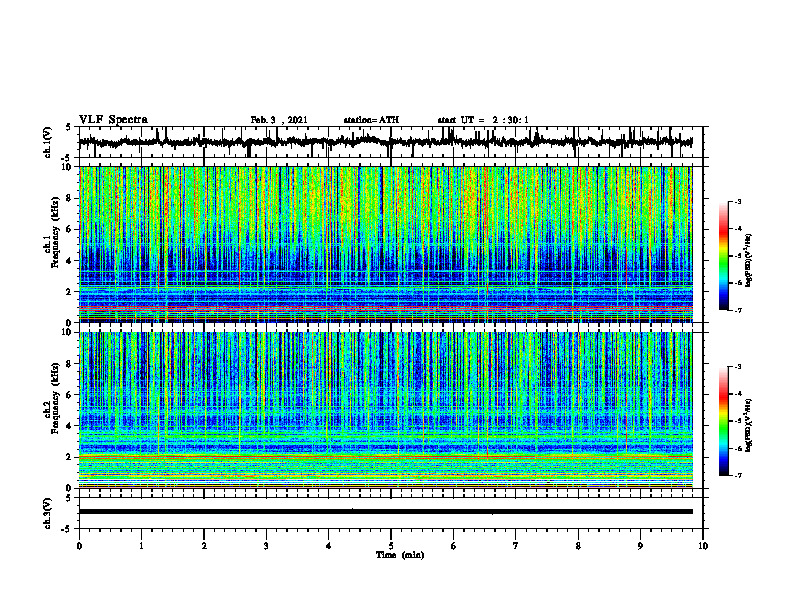Click the ch.2 spectrogram color scale bar
Viewport: 792px width, 612px height.
pyautogui.click(x=723, y=421)
